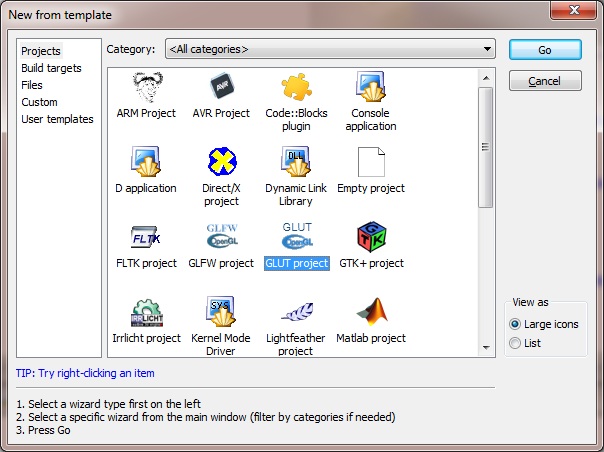This screenshot has width=604, height=452.
Task: Pick the Empty project blank page icon
Action: pyautogui.click(x=371, y=162)
